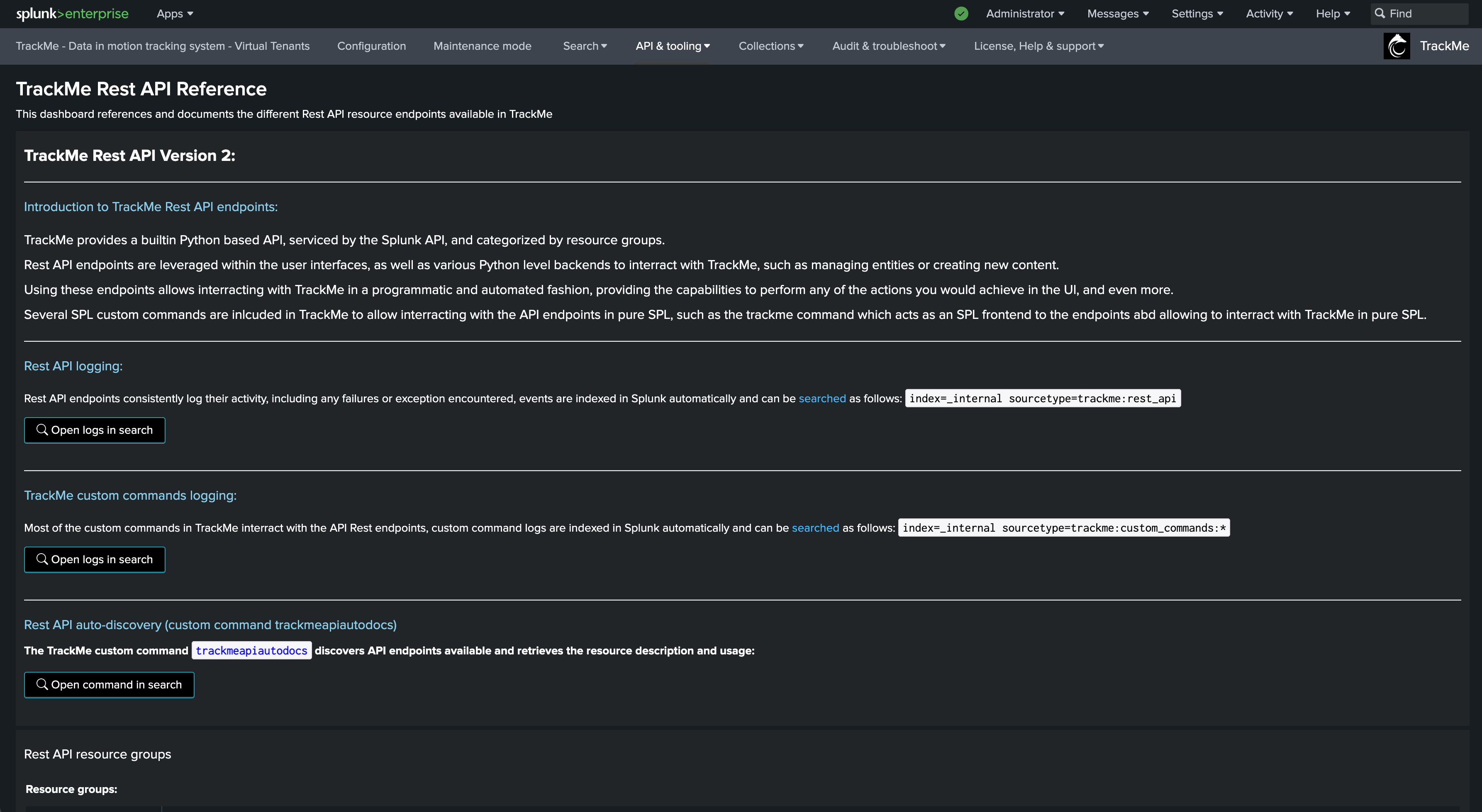
Task: Click the trackmeapiautodocs command link
Action: click(x=251, y=650)
